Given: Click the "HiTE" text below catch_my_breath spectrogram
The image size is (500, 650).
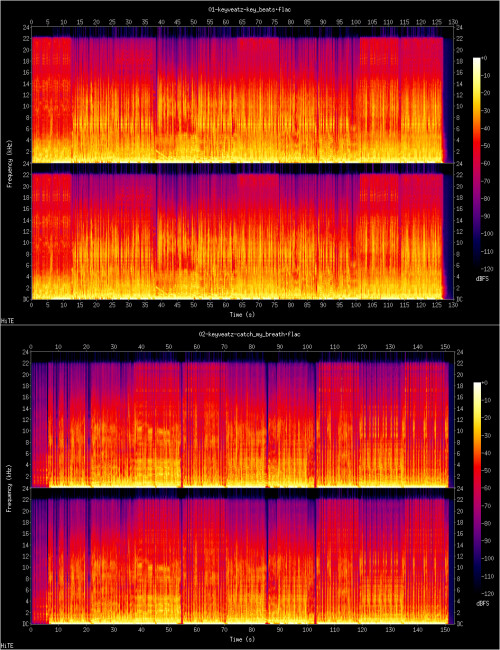Looking at the screenshot, I should point(5,645).
